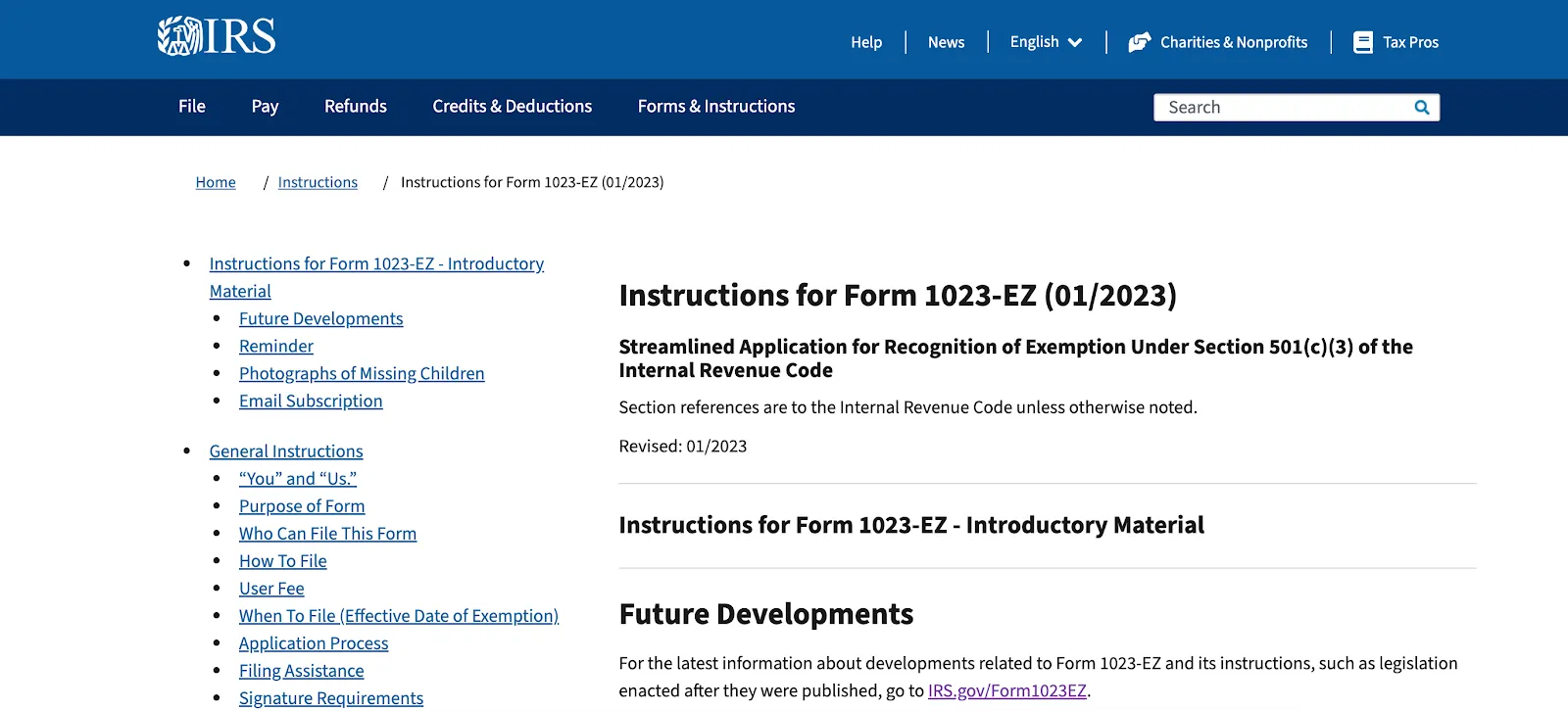Image resolution: width=1568 pixels, height=711 pixels.
Task: Open the Pay menu
Action: [265, 107]
